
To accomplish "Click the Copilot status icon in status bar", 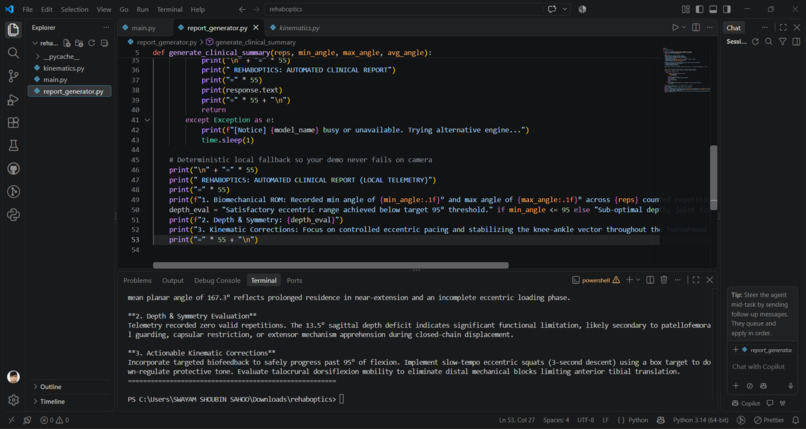I will 661,420.
